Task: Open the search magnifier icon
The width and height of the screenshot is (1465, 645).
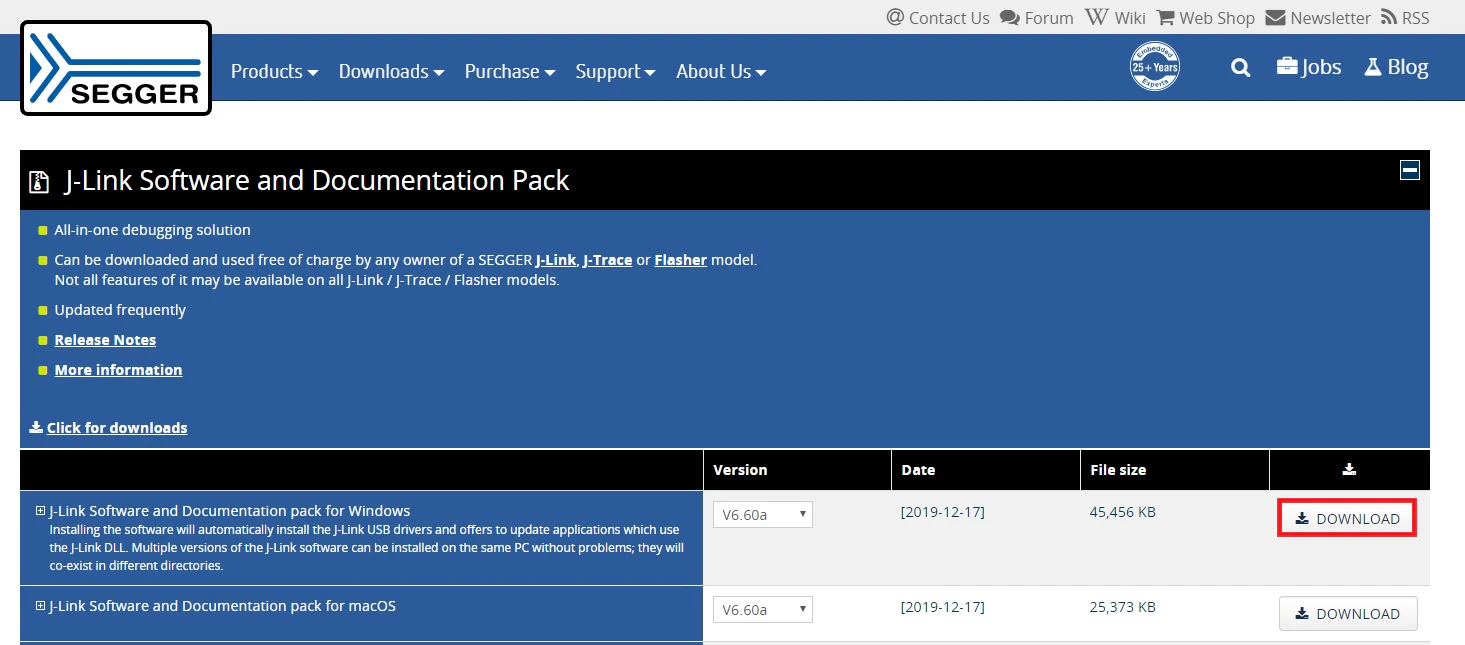Action: coord(1240,68)
